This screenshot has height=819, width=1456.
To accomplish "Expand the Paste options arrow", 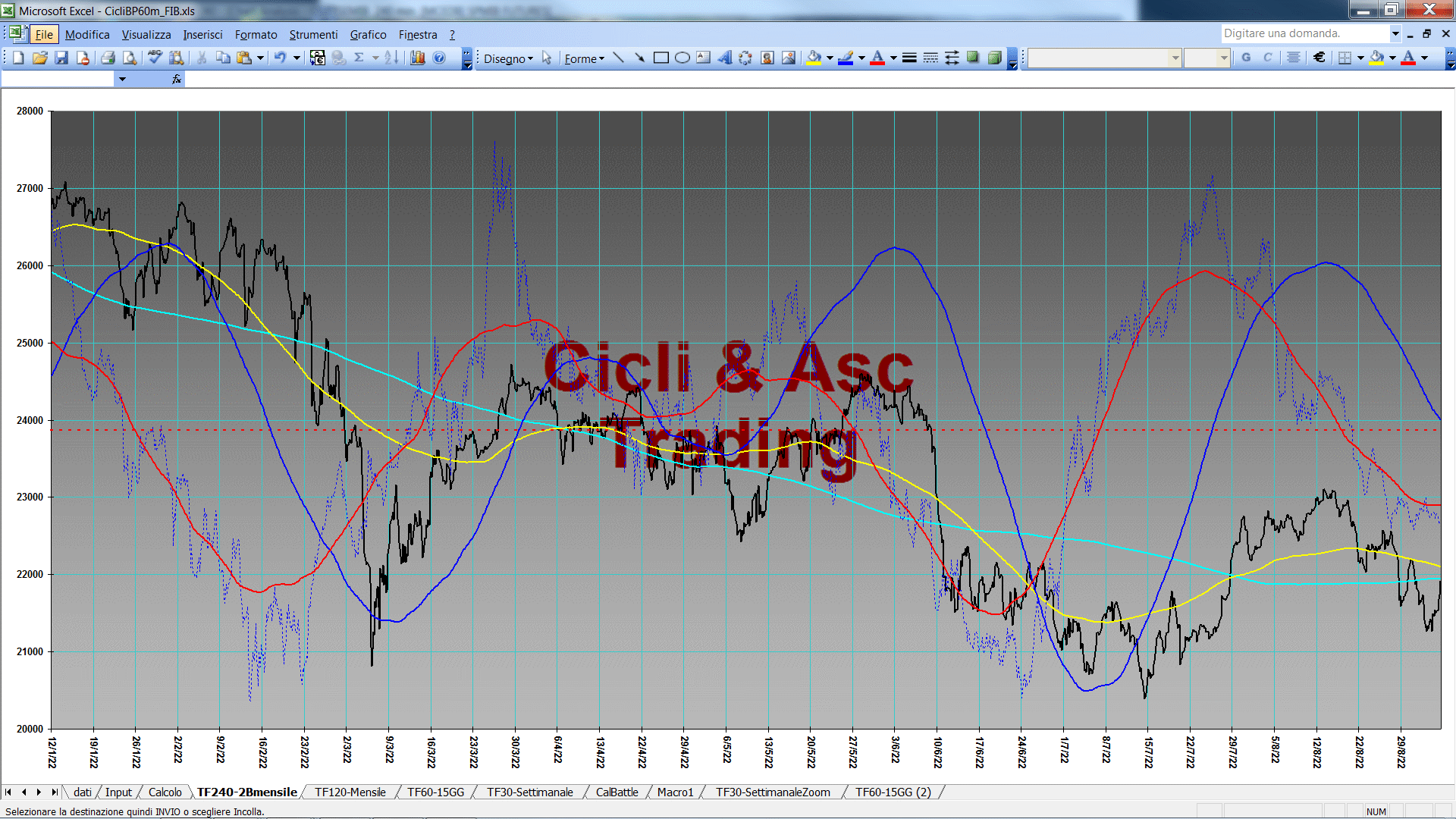I will [x=260, y=58].
